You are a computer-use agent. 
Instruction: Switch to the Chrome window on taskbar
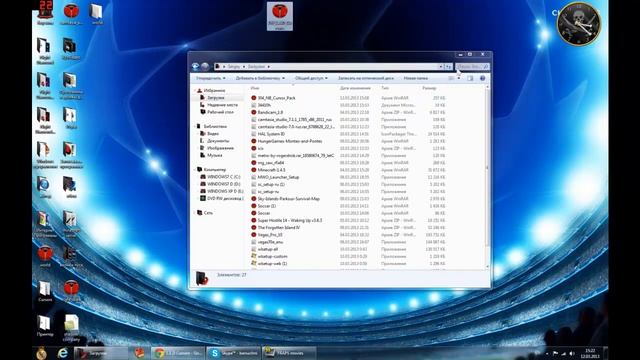coord(178,353)
